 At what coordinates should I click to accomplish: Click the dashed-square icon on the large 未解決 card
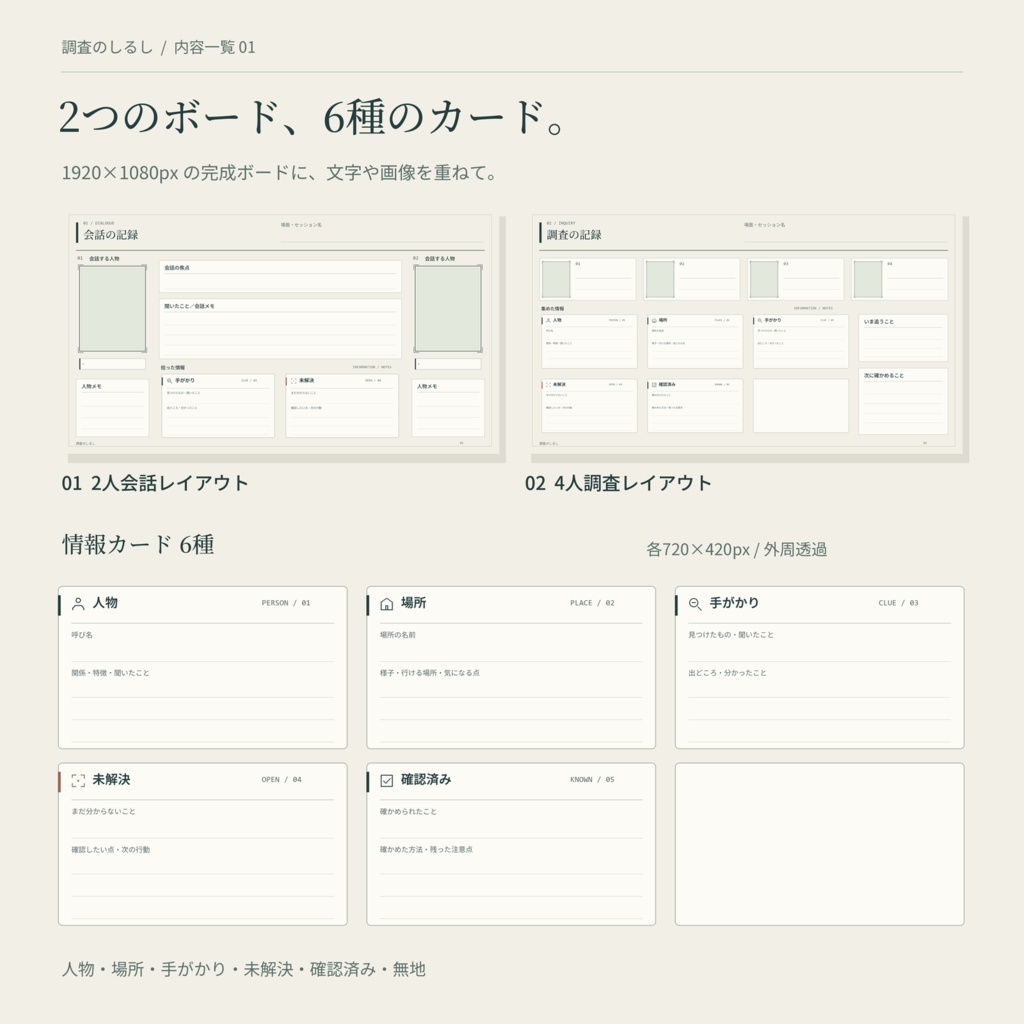(78, 780)
